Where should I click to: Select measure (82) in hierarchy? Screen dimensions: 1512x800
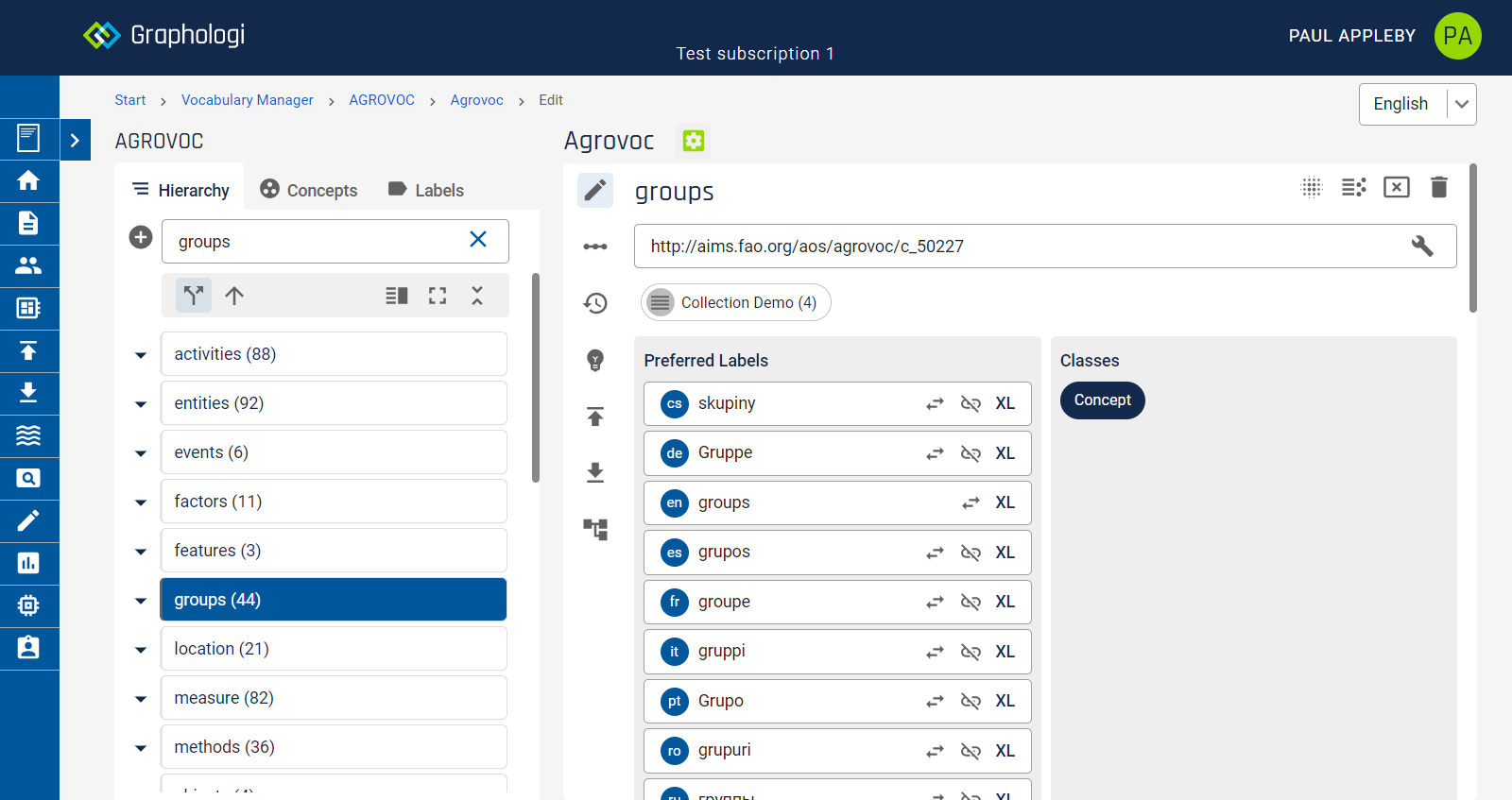click(334, 698)
